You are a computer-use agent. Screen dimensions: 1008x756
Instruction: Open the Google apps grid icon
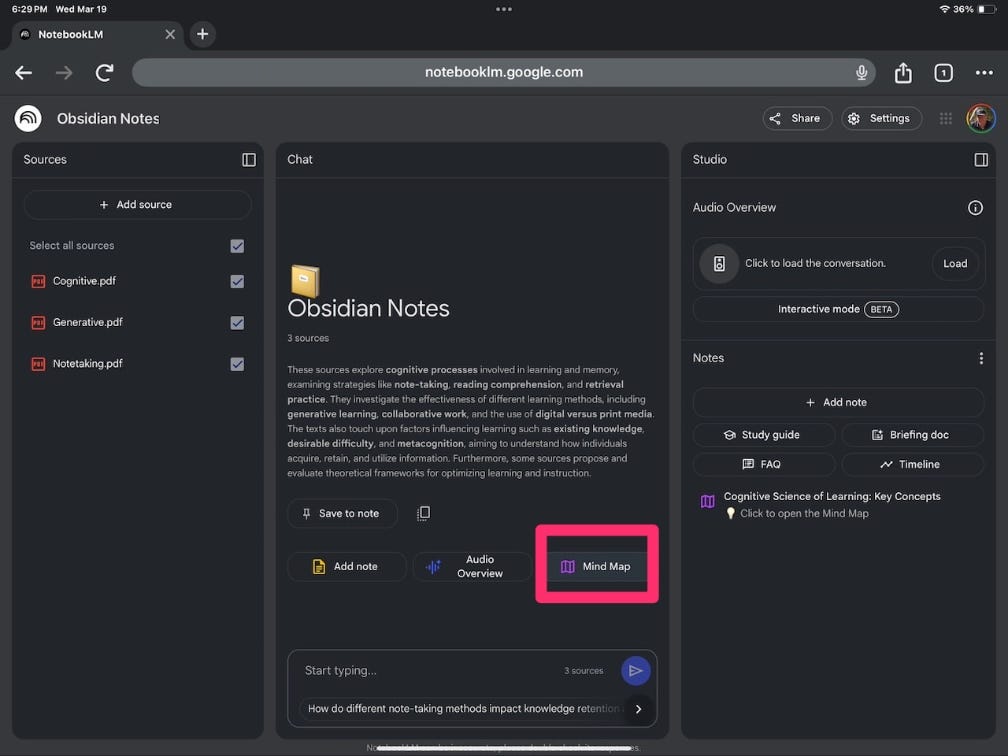click(x=946, y=118)
